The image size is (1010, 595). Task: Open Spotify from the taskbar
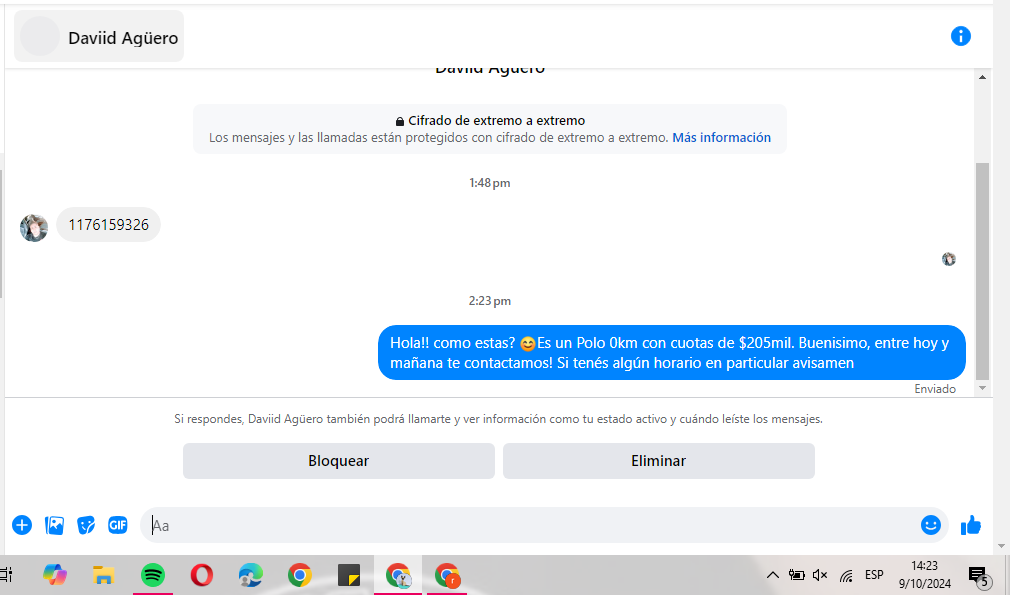(152, 575)
